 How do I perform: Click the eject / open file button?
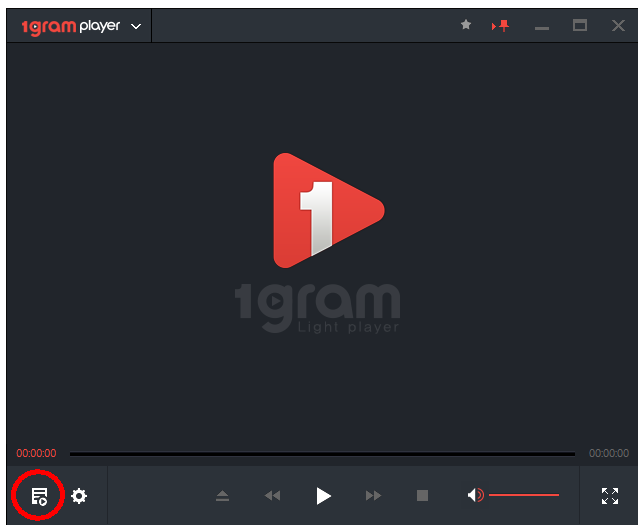coord(223,496)
